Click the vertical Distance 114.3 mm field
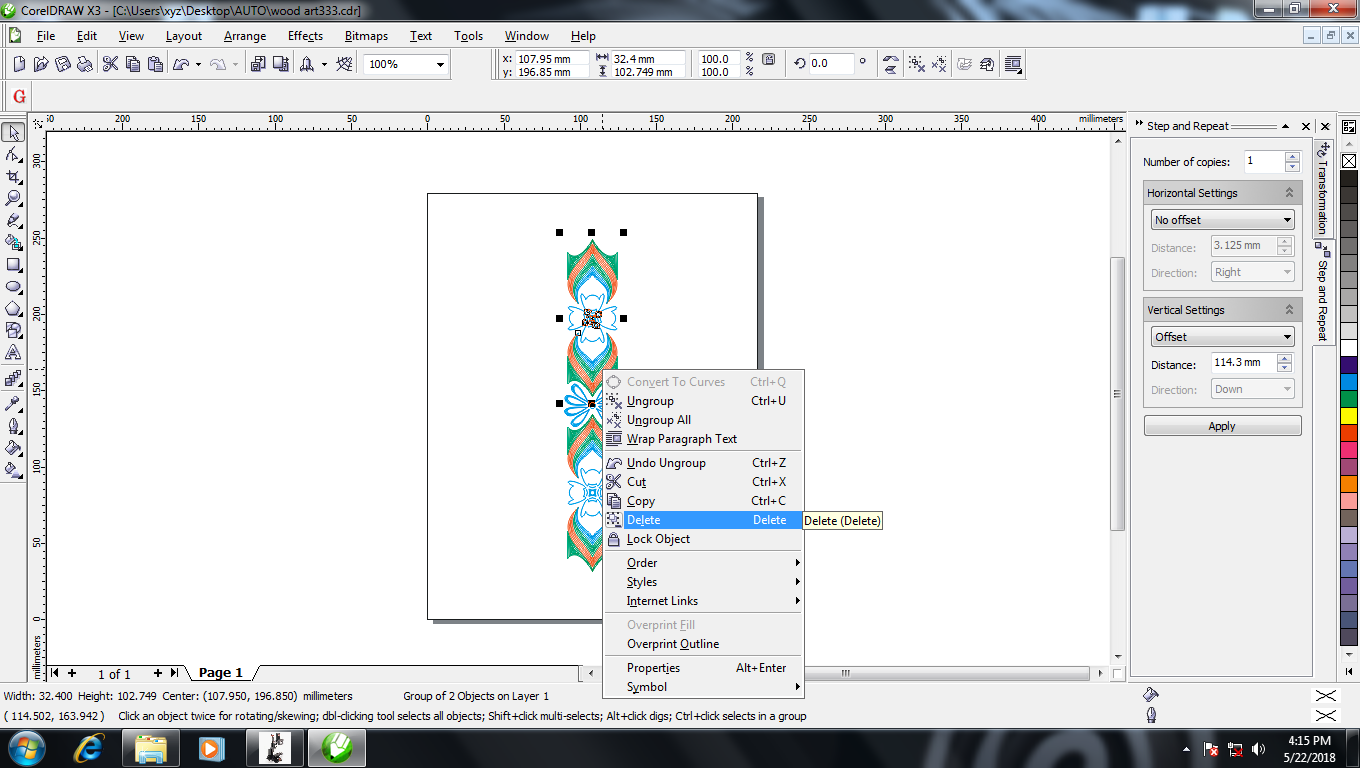This screenshot has width=1360, height=768. 1244,362
